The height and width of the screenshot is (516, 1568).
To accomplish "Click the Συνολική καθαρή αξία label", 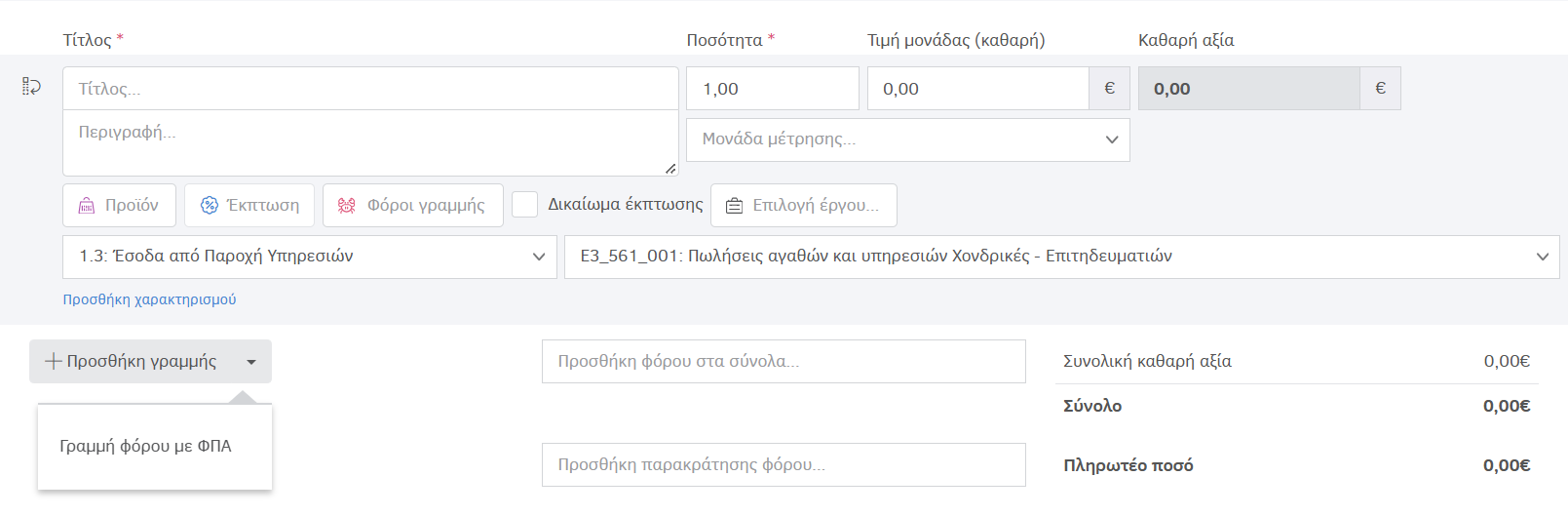I will (x=1147, y=362).
